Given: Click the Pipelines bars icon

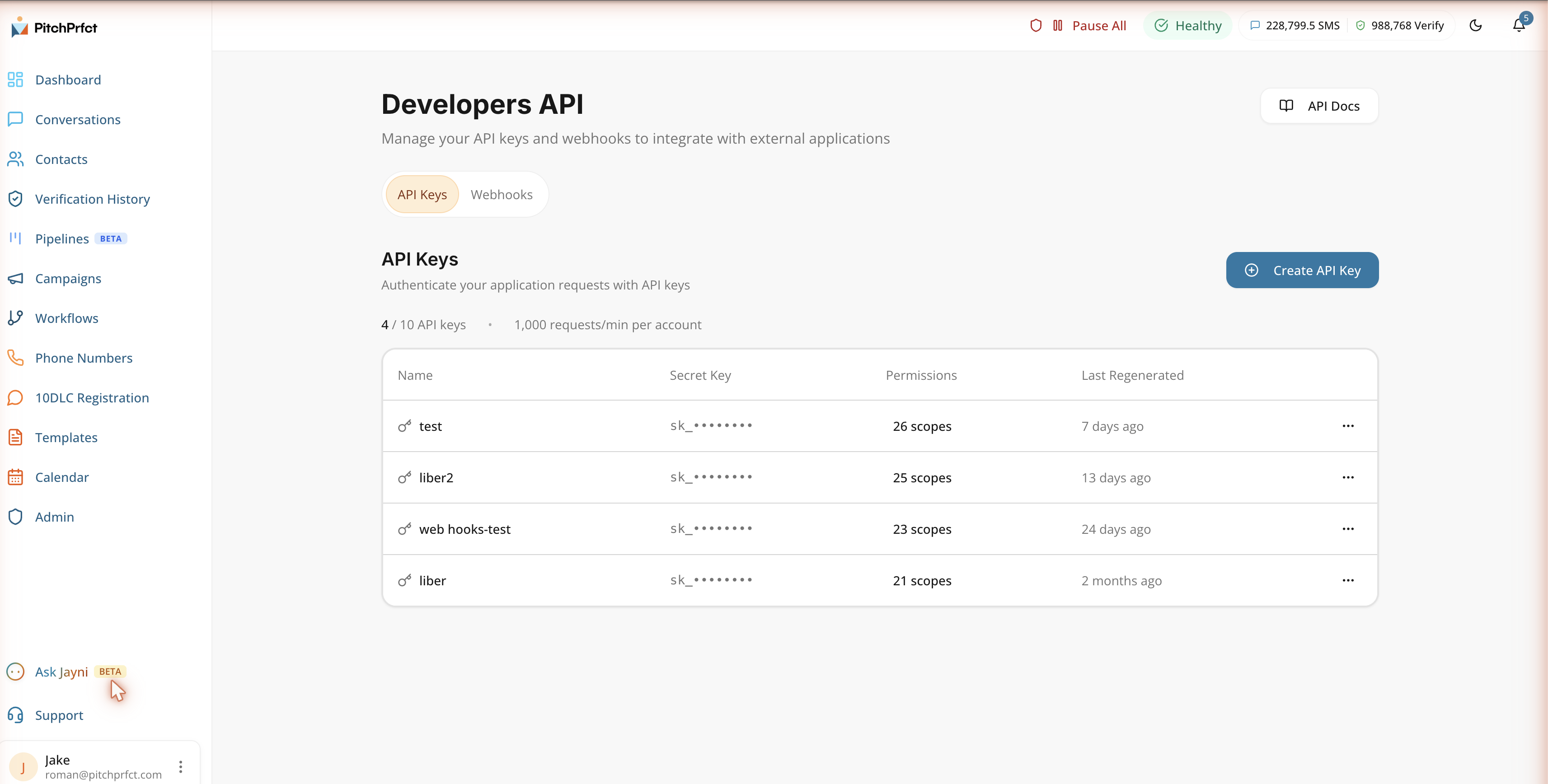Looking at the screenshot, I should point(16,238).
